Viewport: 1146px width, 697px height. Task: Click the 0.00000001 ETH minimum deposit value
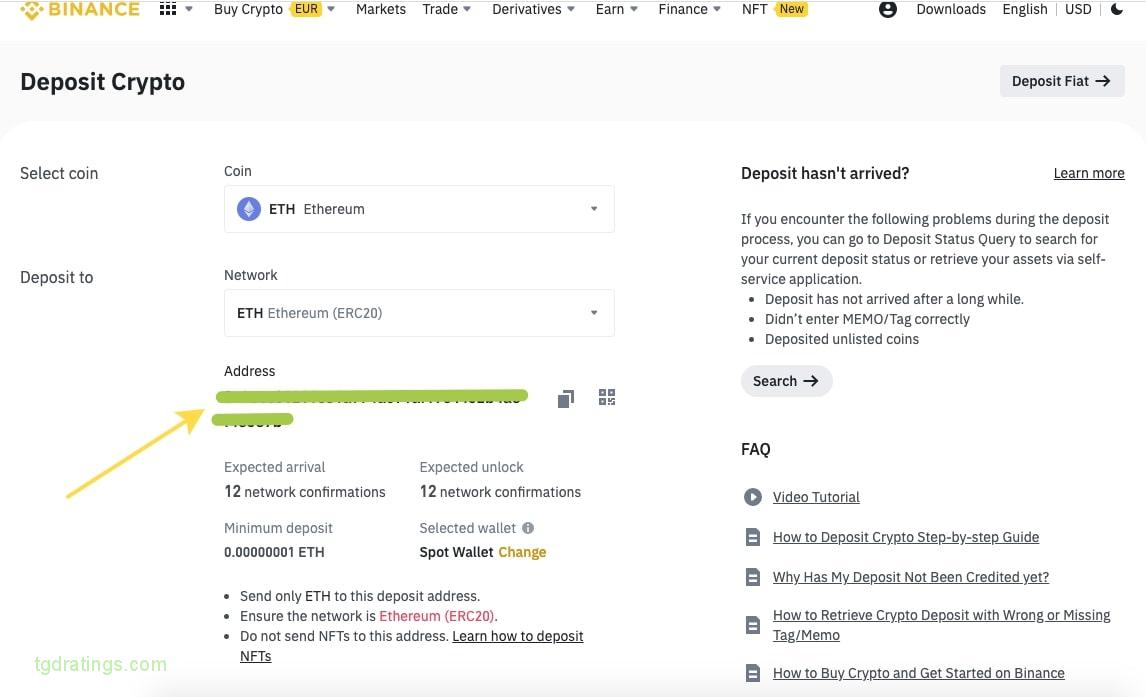(x=274, y=552)
